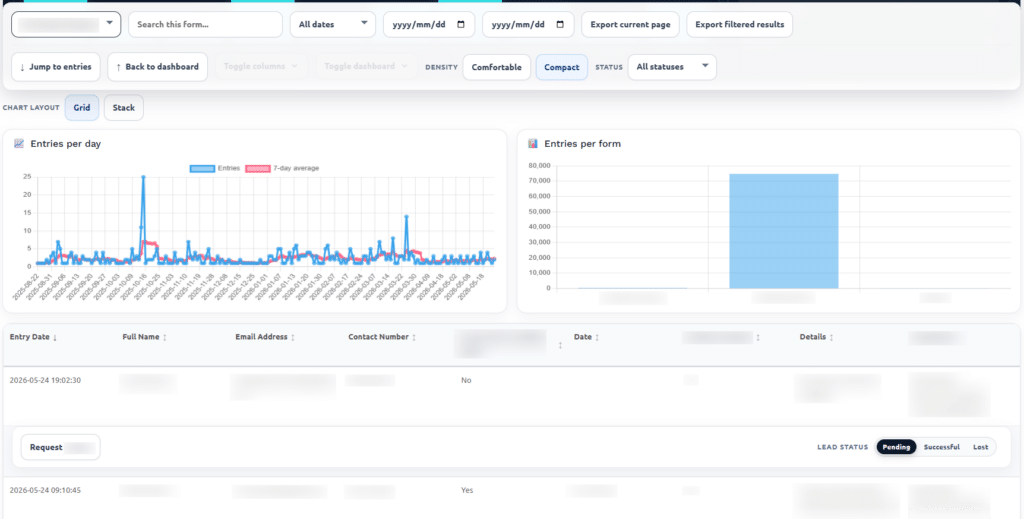Sort by Details column
1024x519 pixels.
point(816,337)
